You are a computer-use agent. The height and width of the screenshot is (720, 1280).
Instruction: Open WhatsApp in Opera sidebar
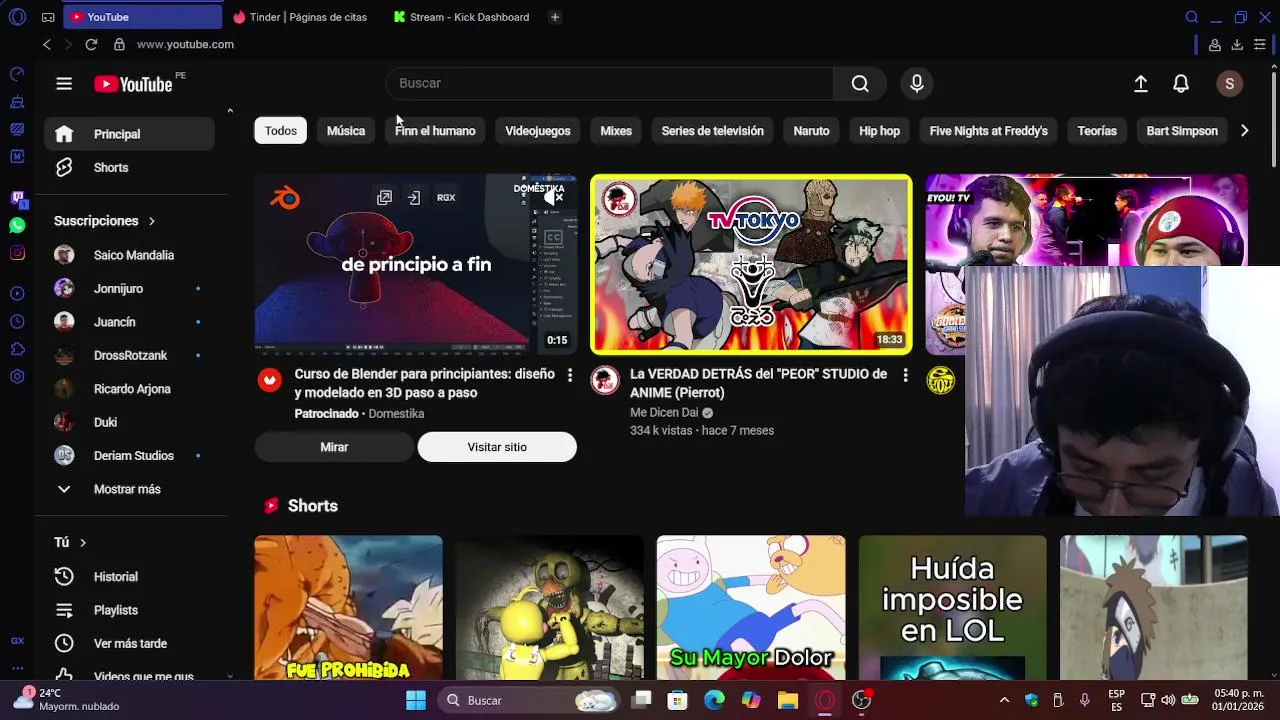click(x=17, y=226)
